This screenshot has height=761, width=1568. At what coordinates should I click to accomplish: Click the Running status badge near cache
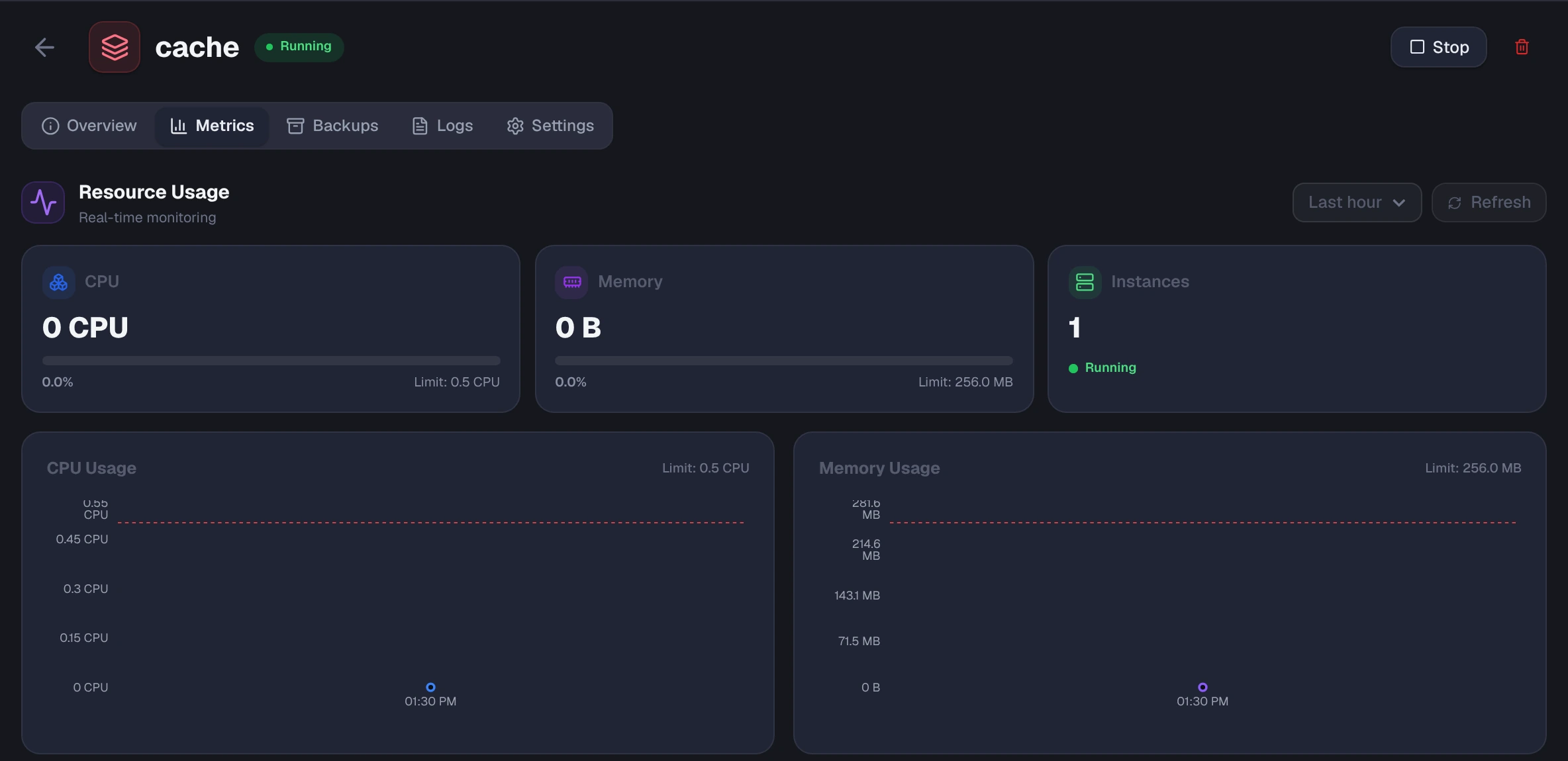click(299, 47)
